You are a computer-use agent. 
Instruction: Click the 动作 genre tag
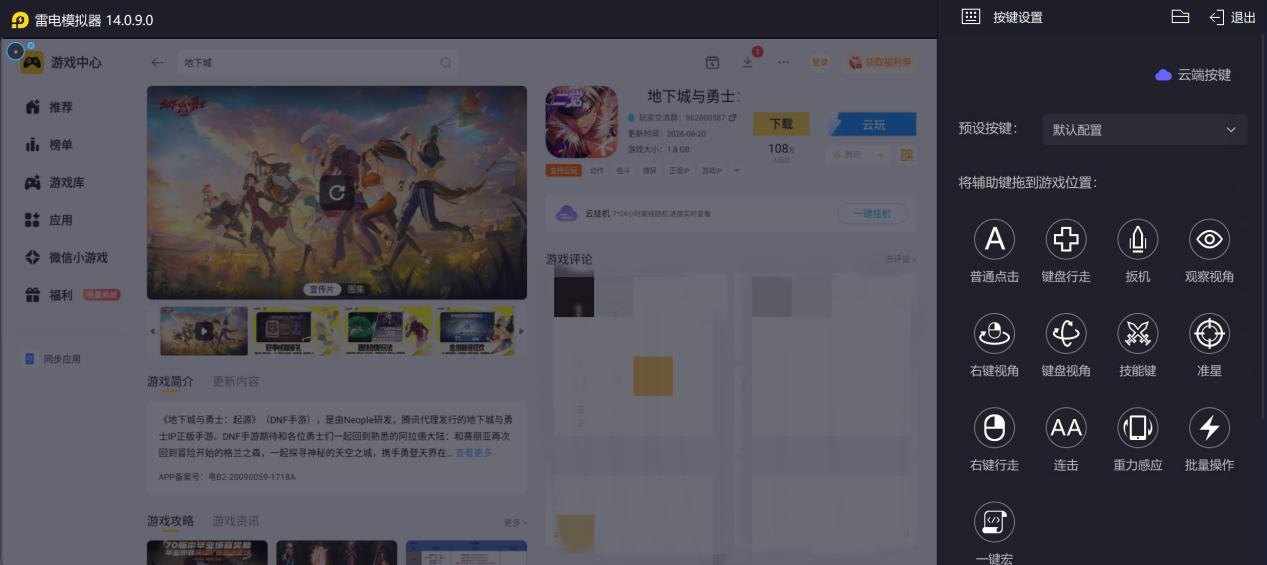click(597, 171)
